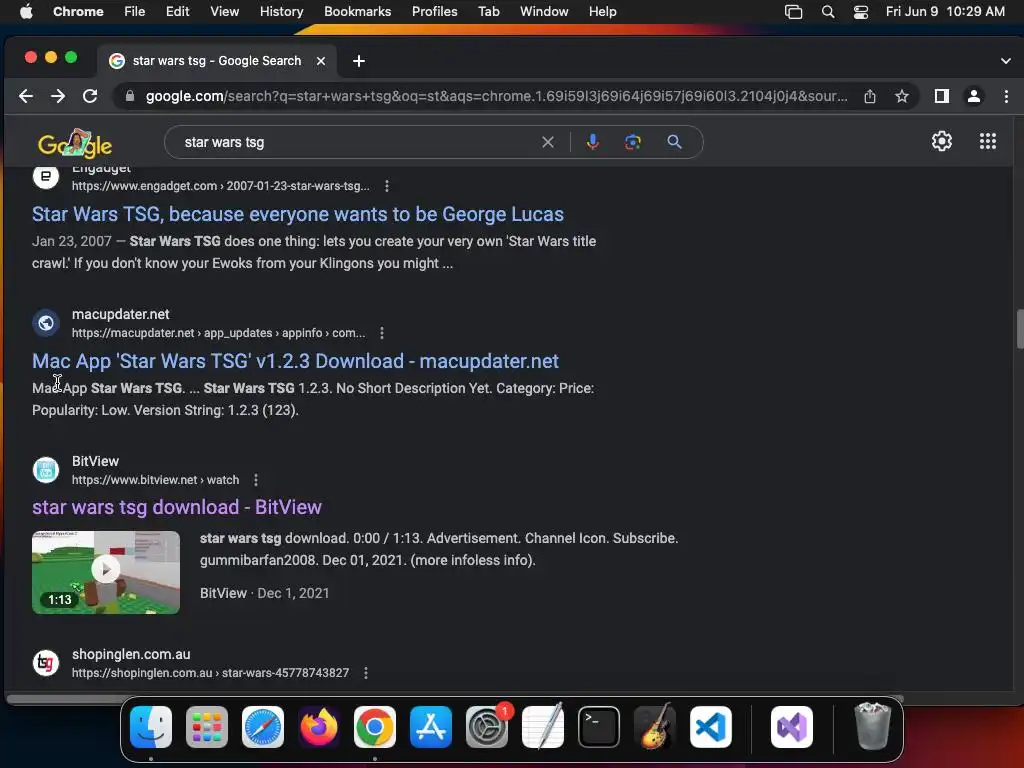Viewport: 1024px width, 768px height.
Task: Play the BitView video thumbnail
Action: pos(106,572)
